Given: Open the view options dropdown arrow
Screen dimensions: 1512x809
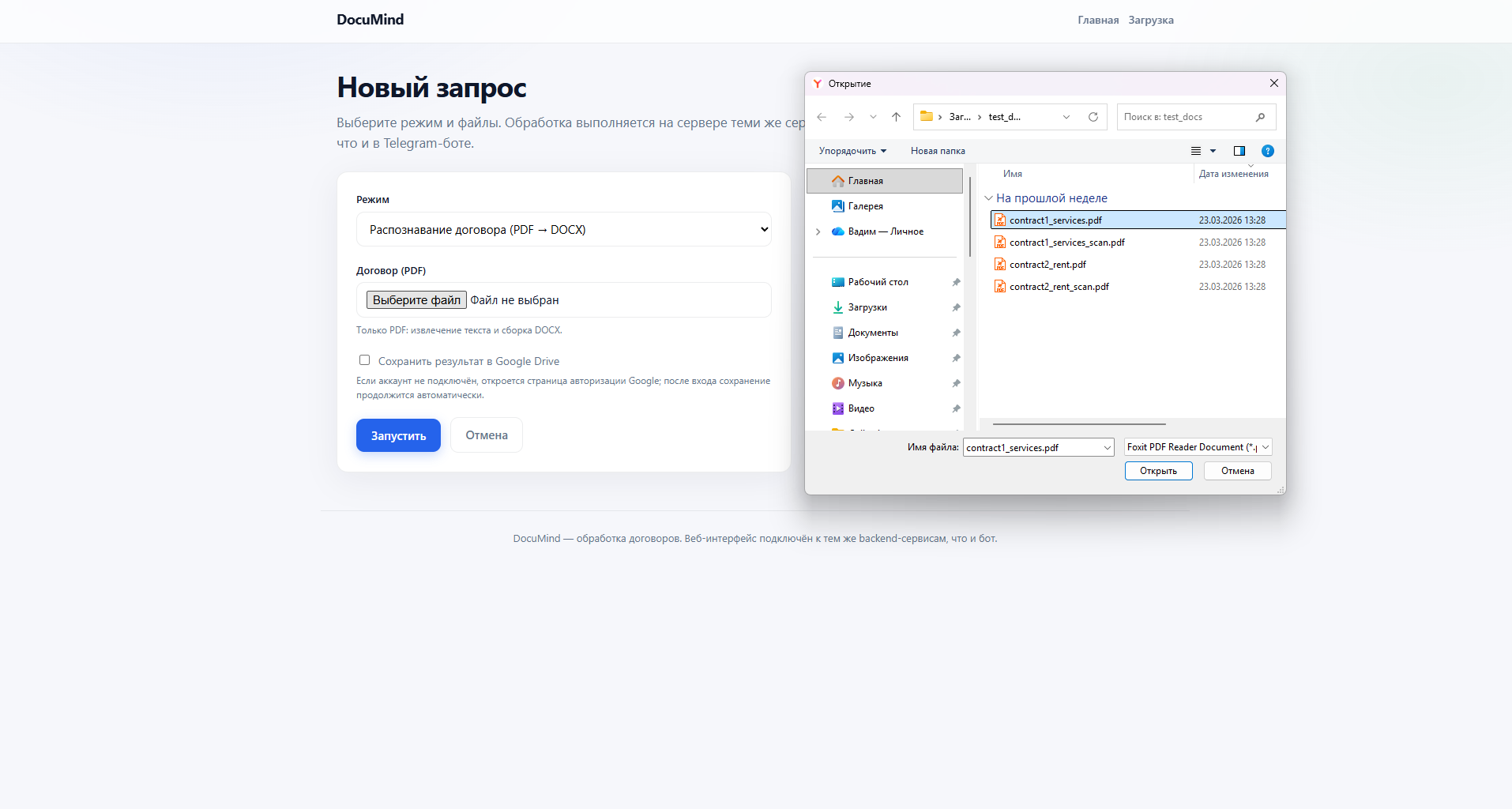Looking at the screenshot, I should tap(1213, 151).
